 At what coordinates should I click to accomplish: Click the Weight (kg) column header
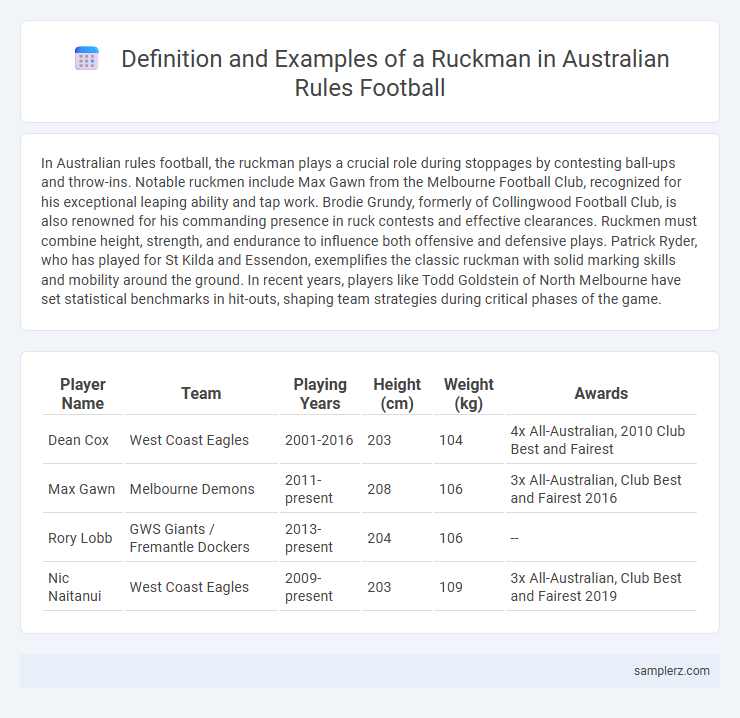tap(469, 394)
